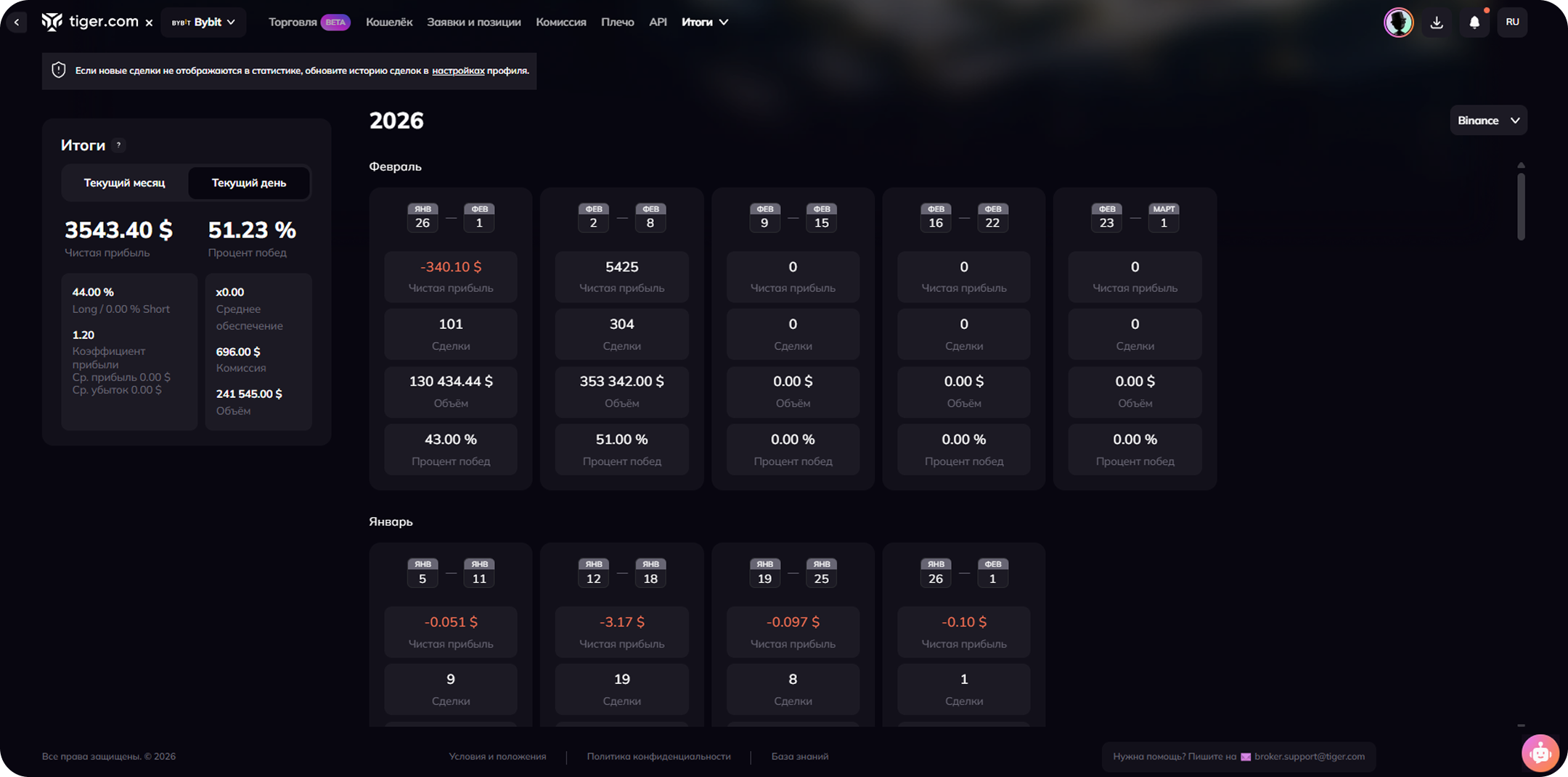Click the back arrow icon

click(x=17, y=23)
